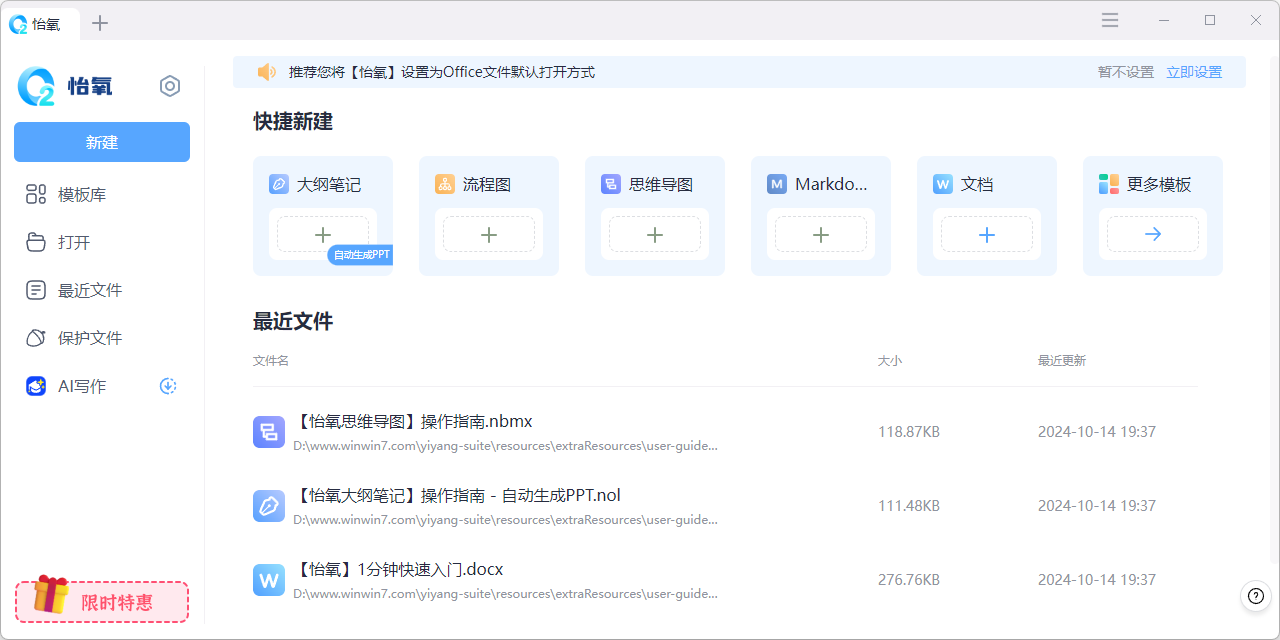Screen dimensions: 1280x640
Task: Open the help question mark button
Action: tap(1255, 596)
